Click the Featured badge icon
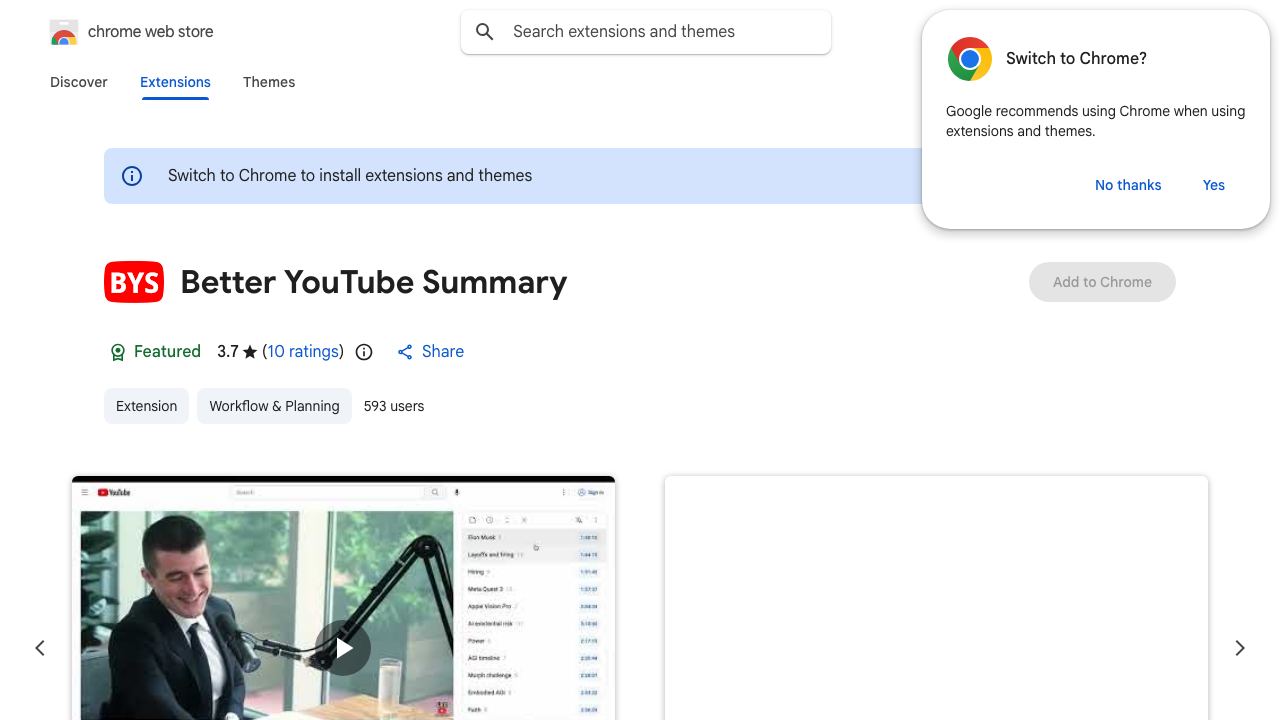Viewport: 1280px width, 720px height. (x=118, y=352)
